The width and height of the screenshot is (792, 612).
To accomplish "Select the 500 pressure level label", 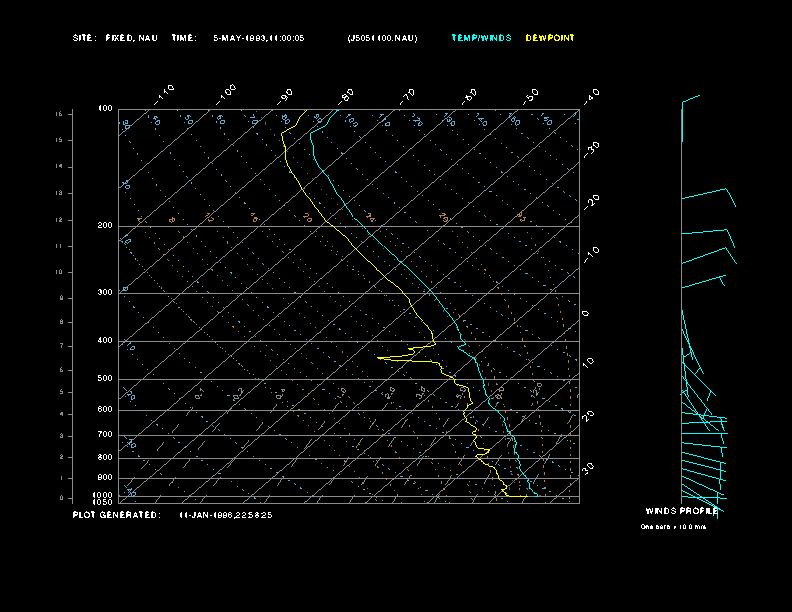I will click(104, 379).
